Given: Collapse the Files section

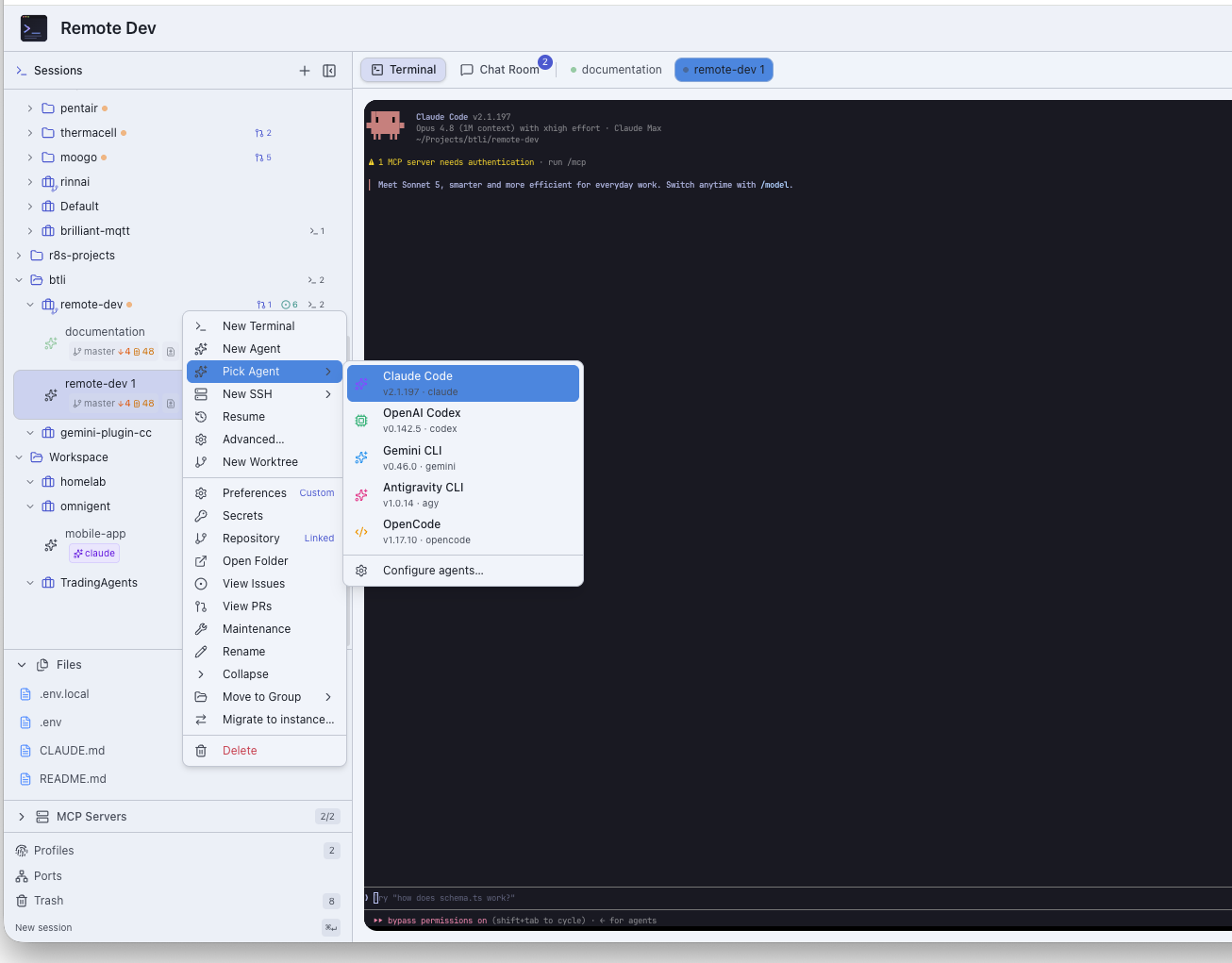Looking at the screenshot, I should pyautogui.click(x=22, y=665).
